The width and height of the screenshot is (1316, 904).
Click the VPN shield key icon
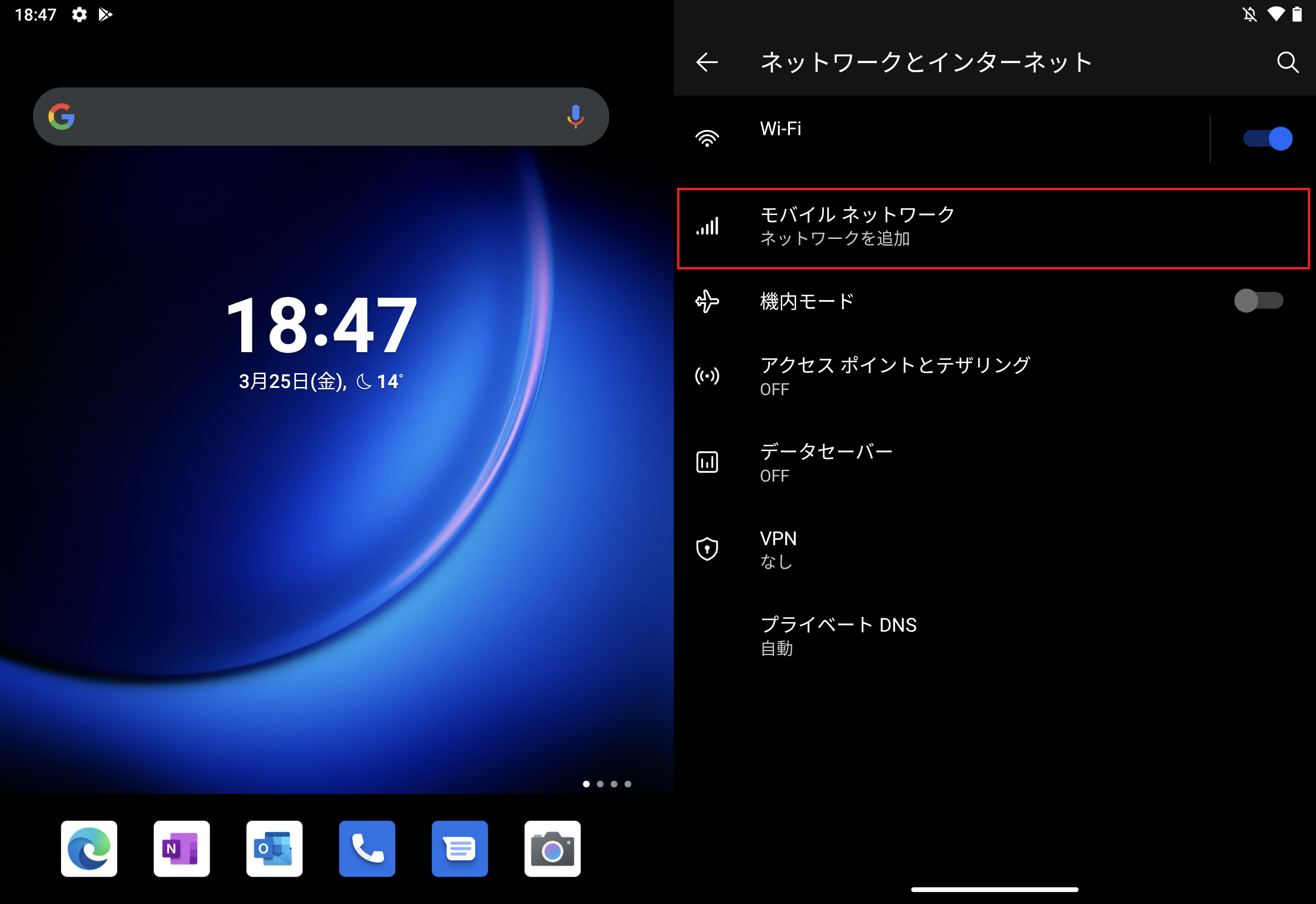coord(707,549)
